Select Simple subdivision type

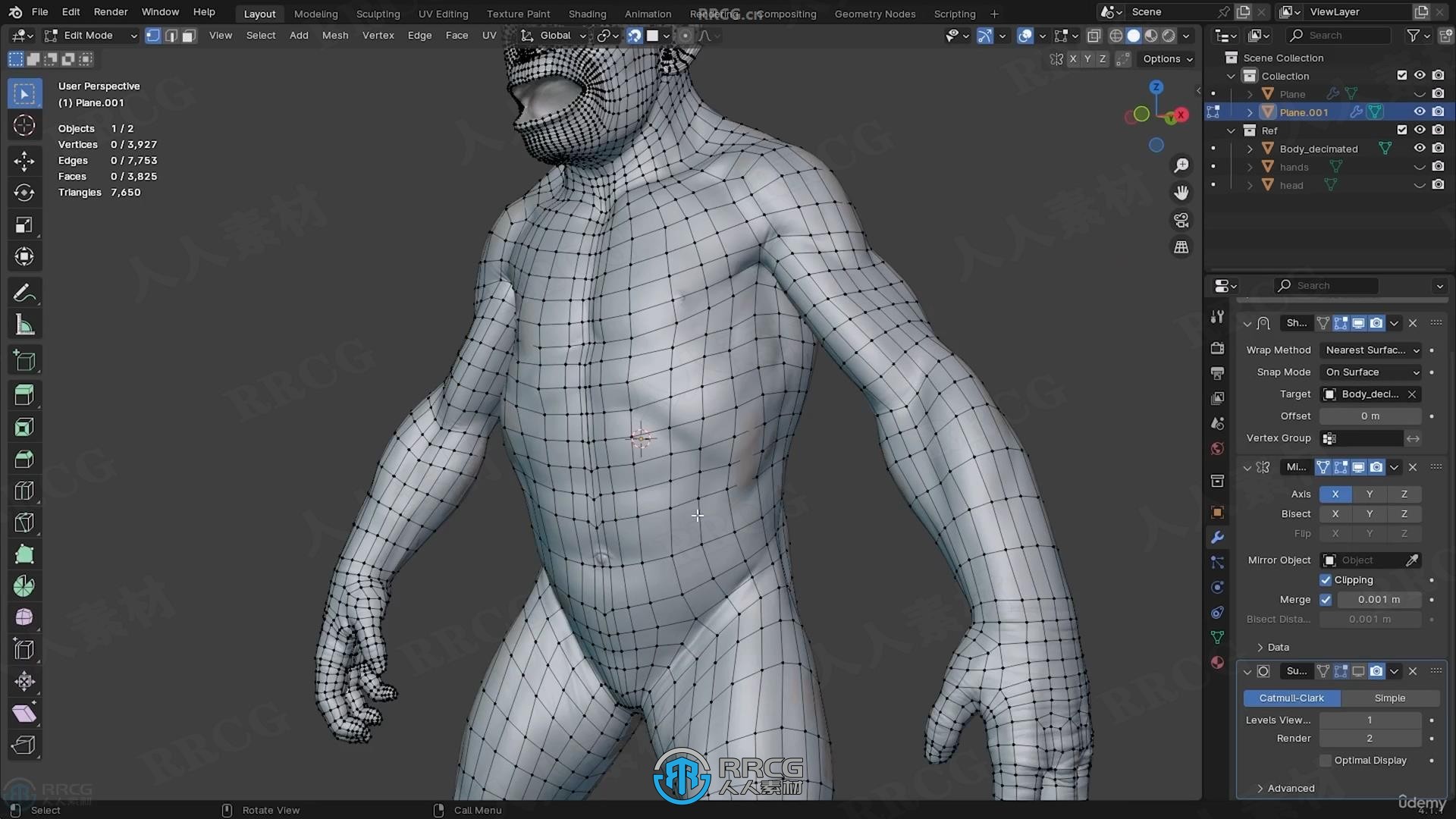tap(1389, 698)
